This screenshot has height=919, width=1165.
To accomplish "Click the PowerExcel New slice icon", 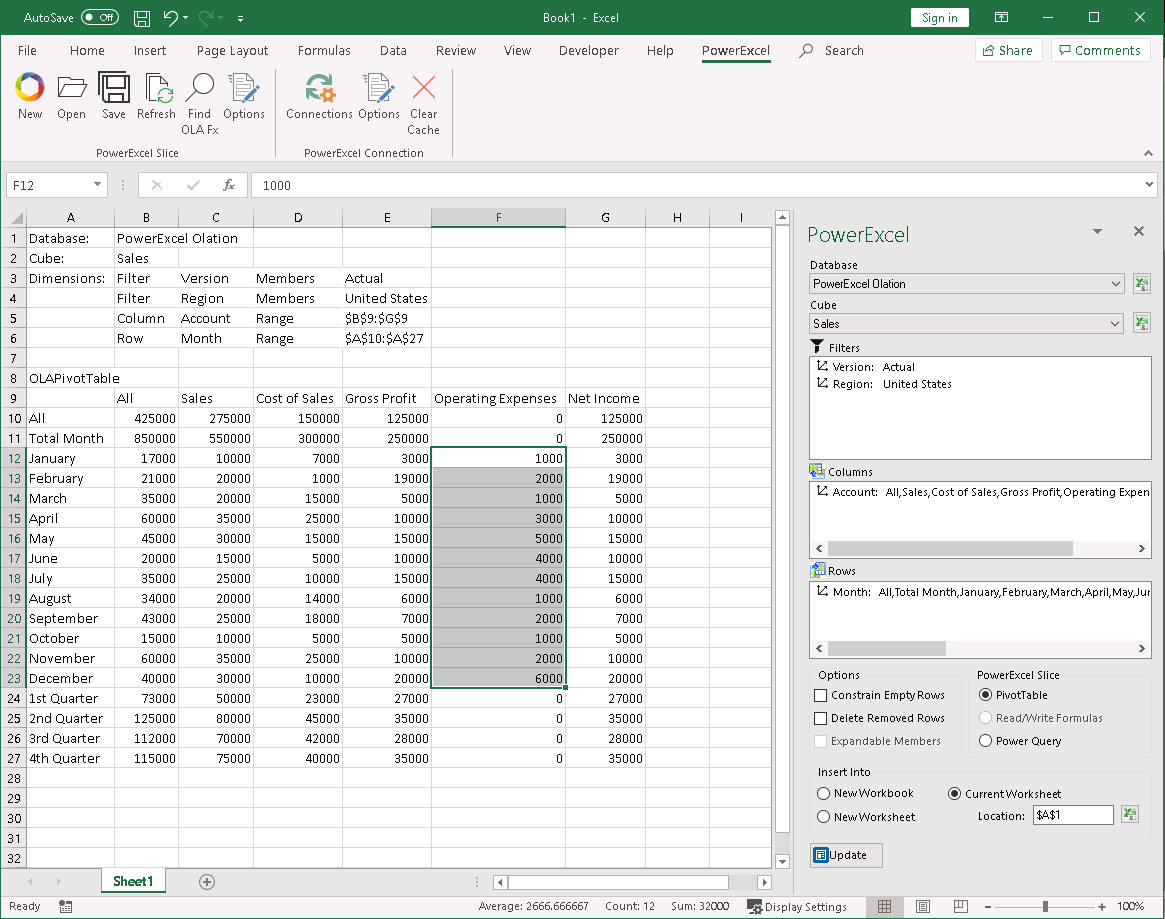I will (x=30, y=96).
